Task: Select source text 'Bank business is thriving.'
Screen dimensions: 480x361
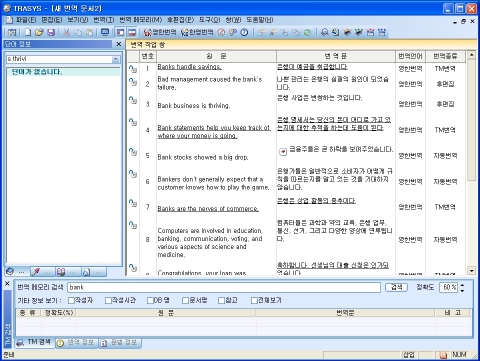Action: [194, 106]
